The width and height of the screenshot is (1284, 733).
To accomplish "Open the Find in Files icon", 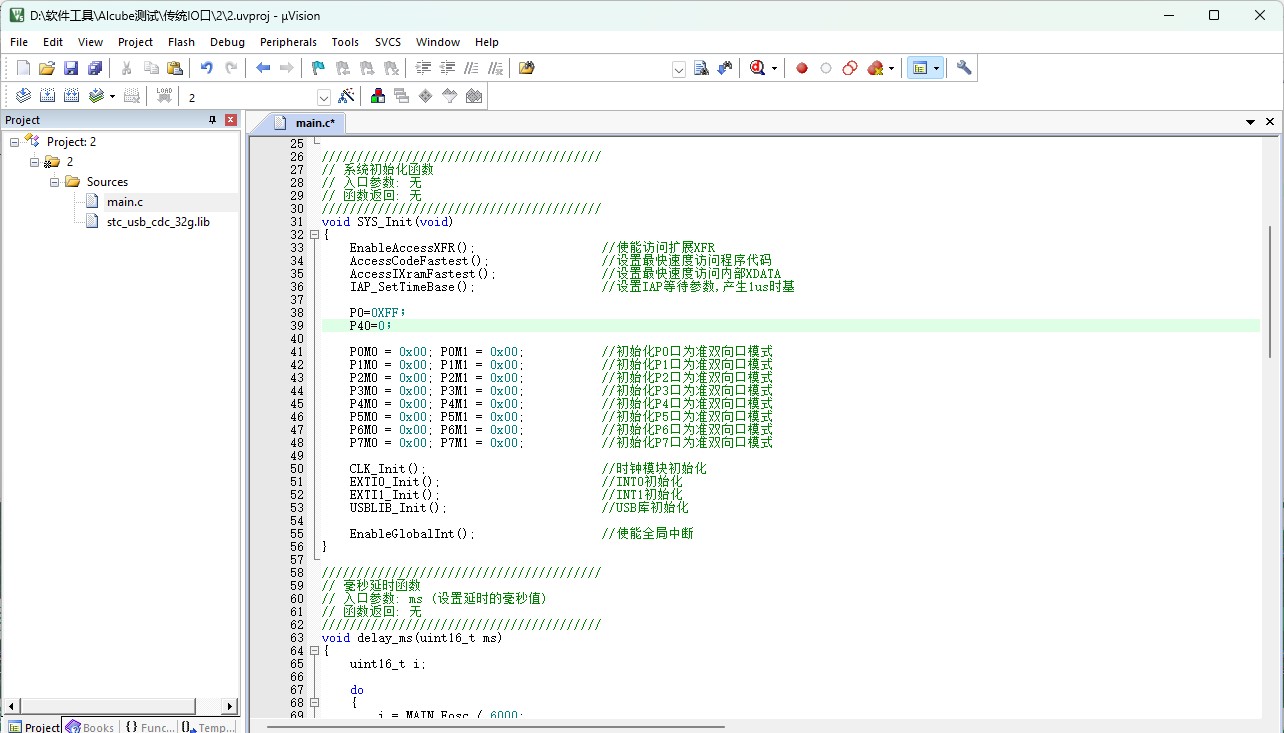I will 527,68.
